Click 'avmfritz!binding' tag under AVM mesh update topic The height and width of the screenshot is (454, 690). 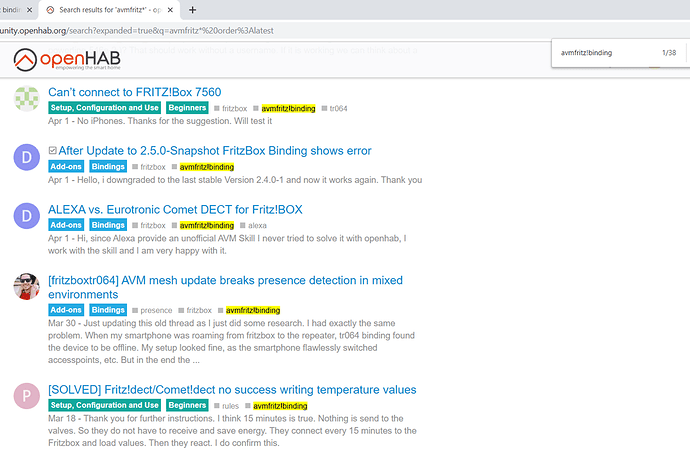[x=253, y=311]
